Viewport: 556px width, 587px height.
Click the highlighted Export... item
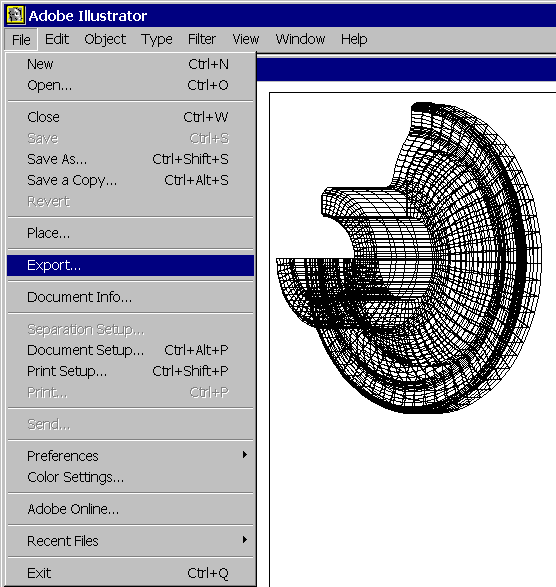point(130,265)
